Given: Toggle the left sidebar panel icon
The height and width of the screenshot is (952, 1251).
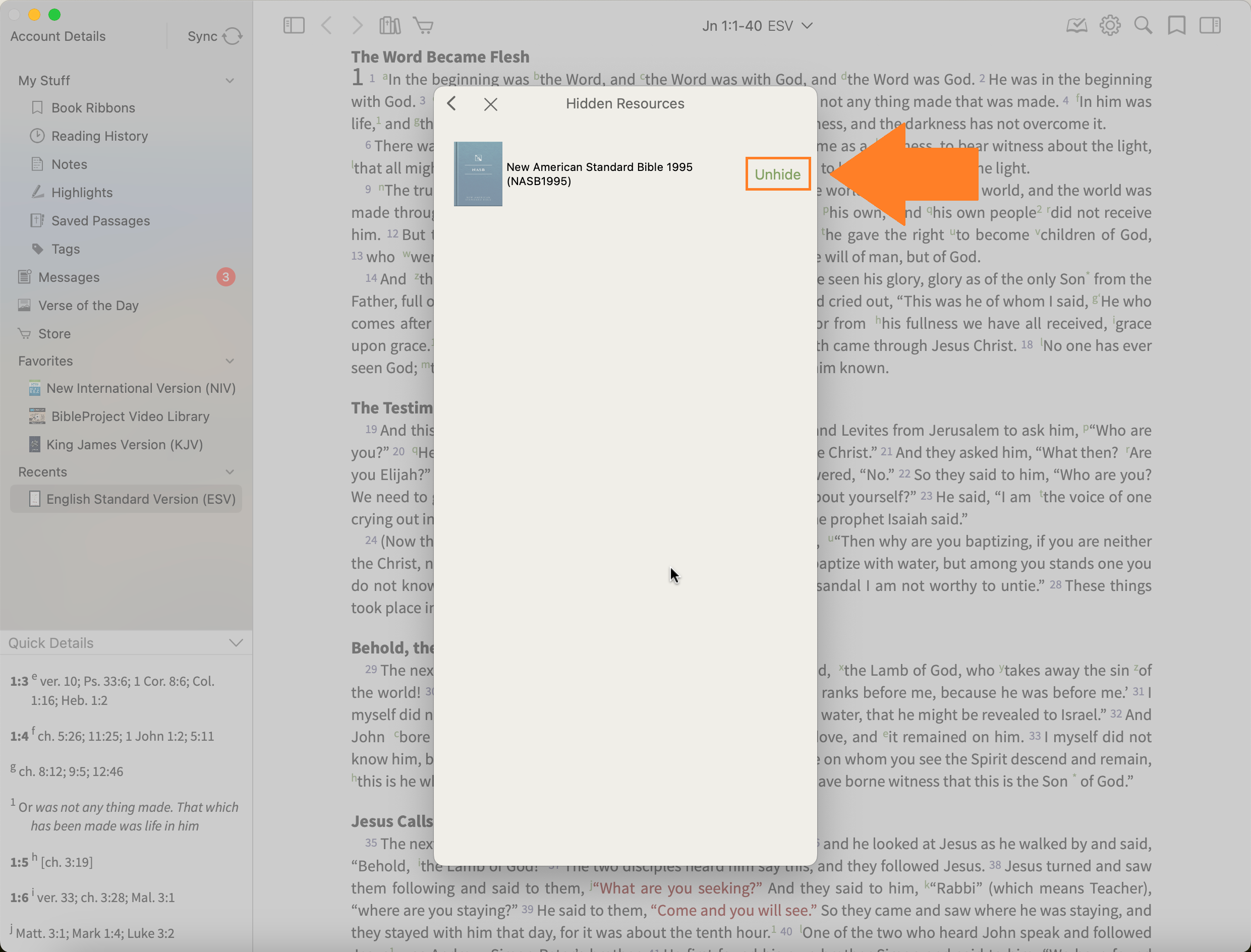Looking at the screenshot, I should coord(294,26).
